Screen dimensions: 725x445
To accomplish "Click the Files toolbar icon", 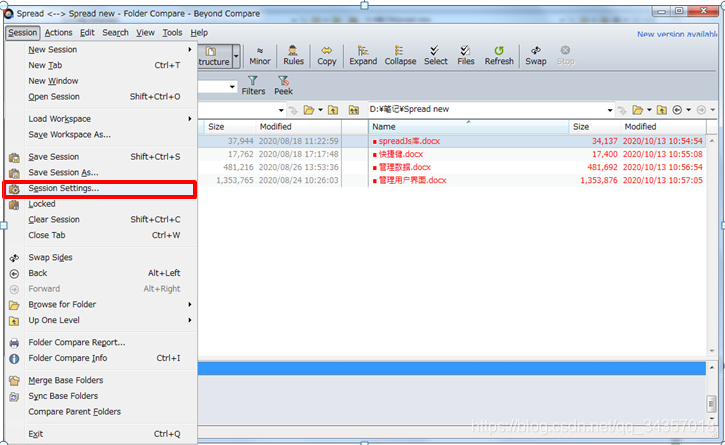I will (x=466, y=56).
